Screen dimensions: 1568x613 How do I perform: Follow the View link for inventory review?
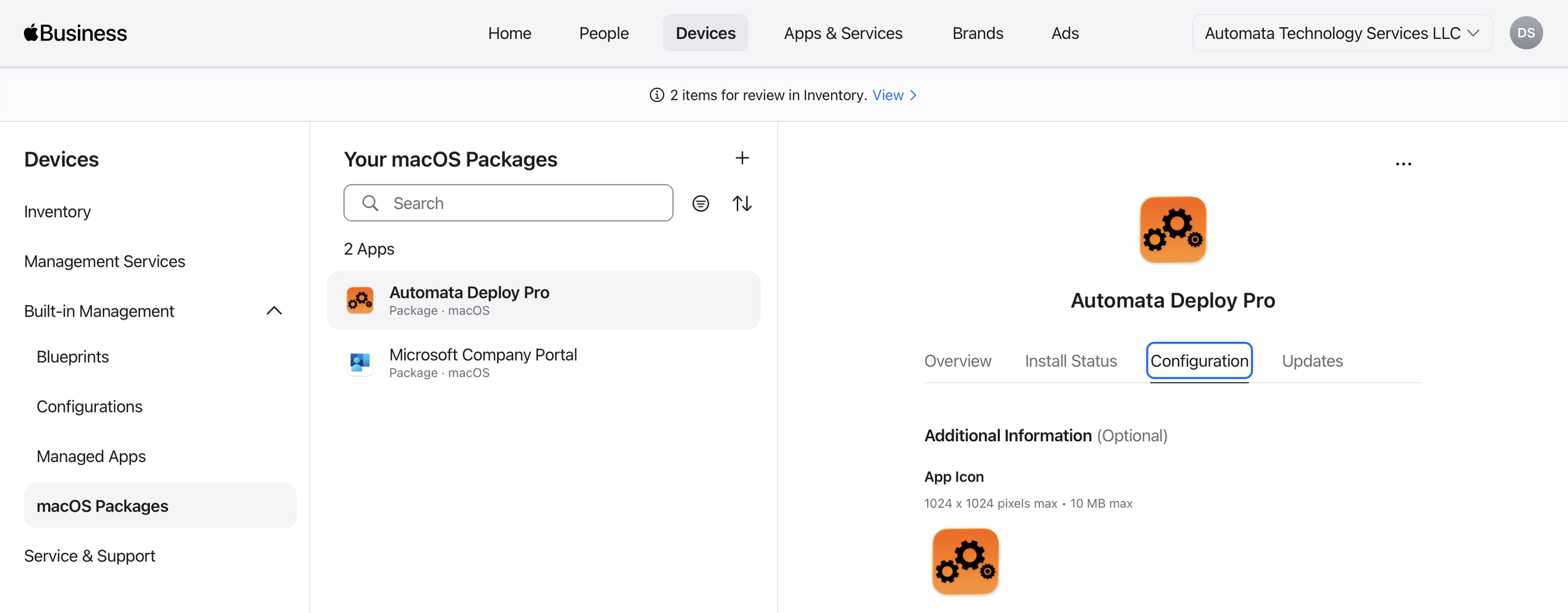[894, 95]
